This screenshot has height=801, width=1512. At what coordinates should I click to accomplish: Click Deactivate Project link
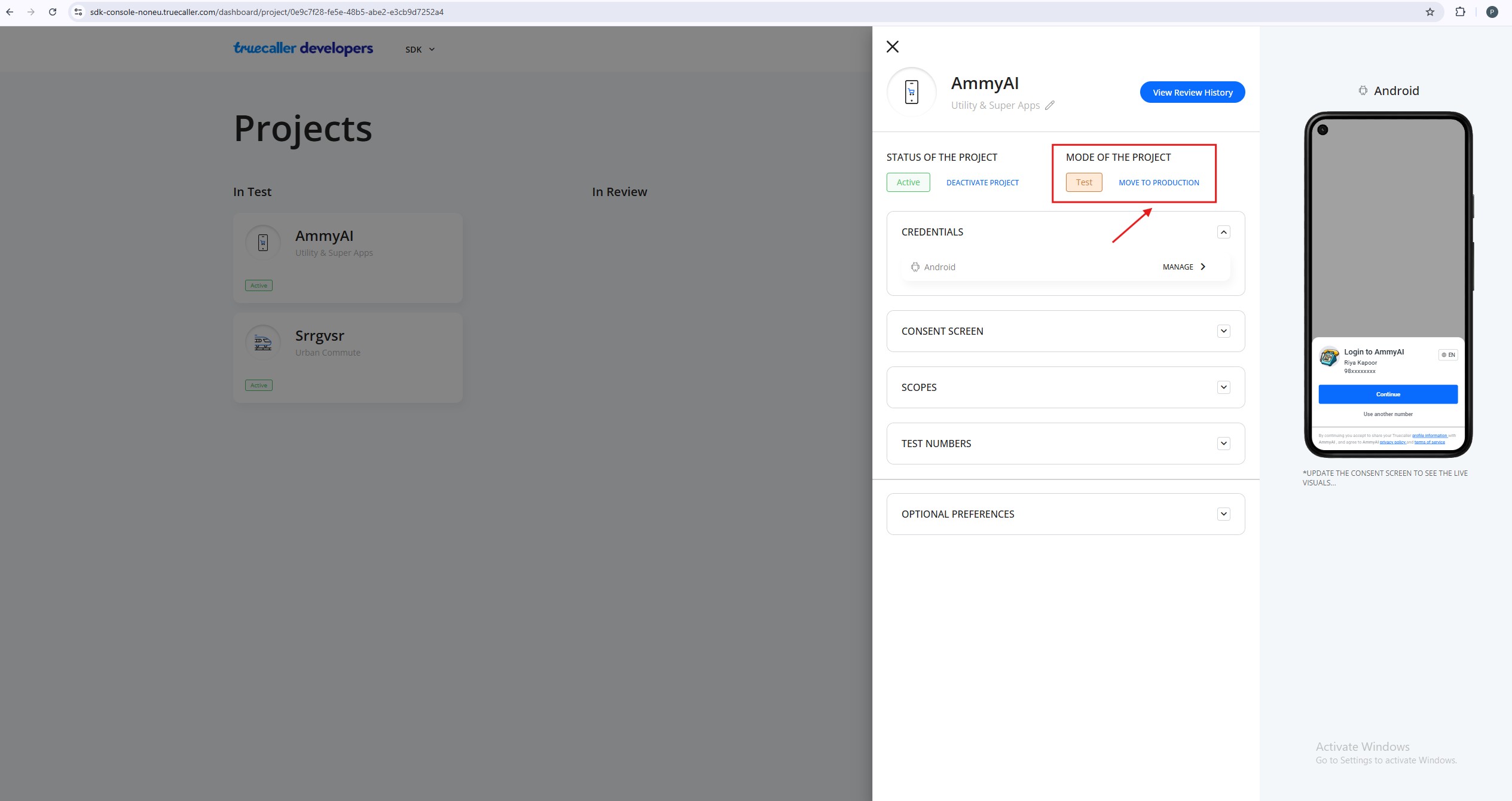982,183
